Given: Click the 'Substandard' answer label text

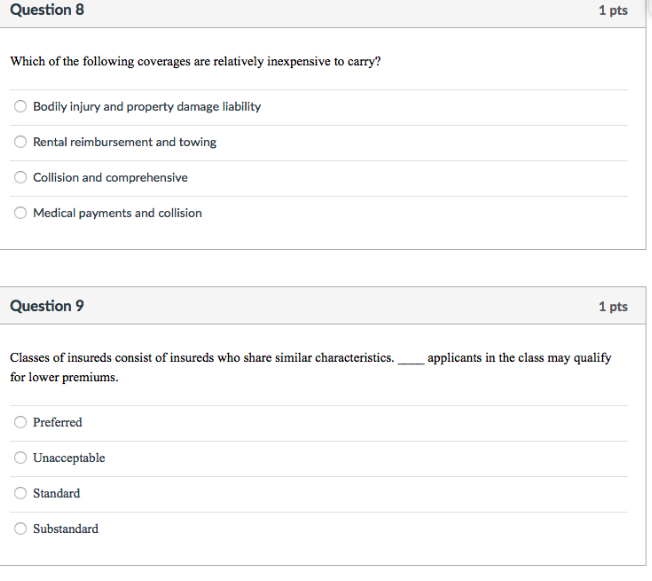Looking at the screenshot, I should [66, 529].
